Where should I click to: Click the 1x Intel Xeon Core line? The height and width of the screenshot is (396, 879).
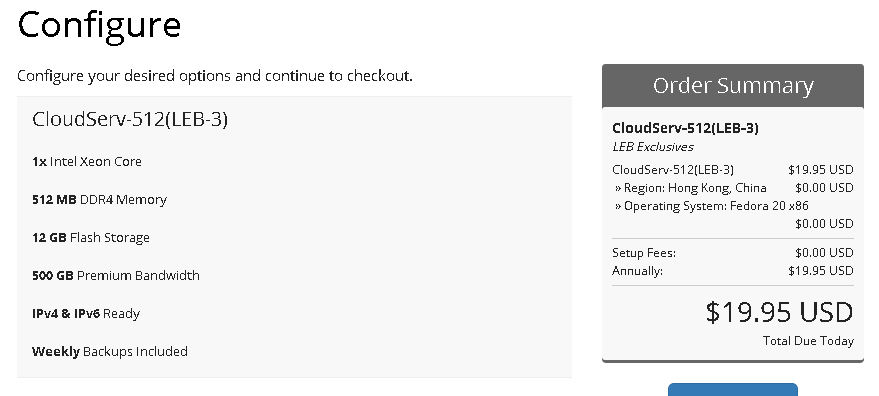tap(87, 162)
